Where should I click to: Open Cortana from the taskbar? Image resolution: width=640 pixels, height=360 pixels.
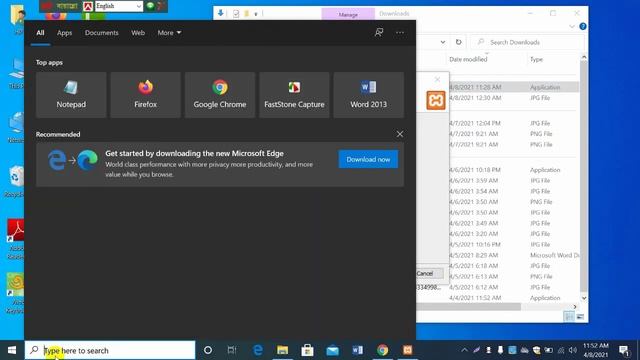coord(208,350)
